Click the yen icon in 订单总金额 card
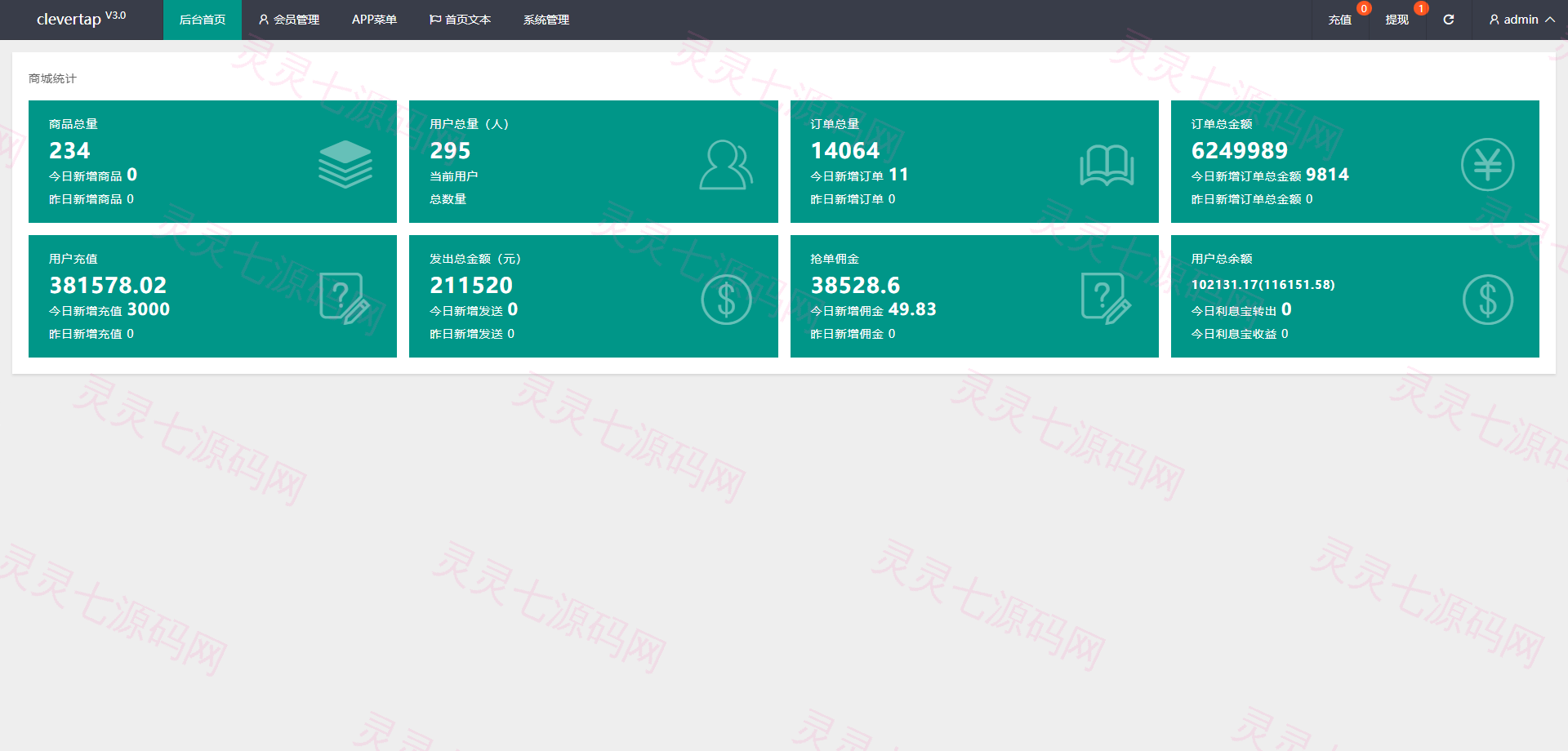The width and height of the screenshot is (1568, 751). click(1487, 164)
